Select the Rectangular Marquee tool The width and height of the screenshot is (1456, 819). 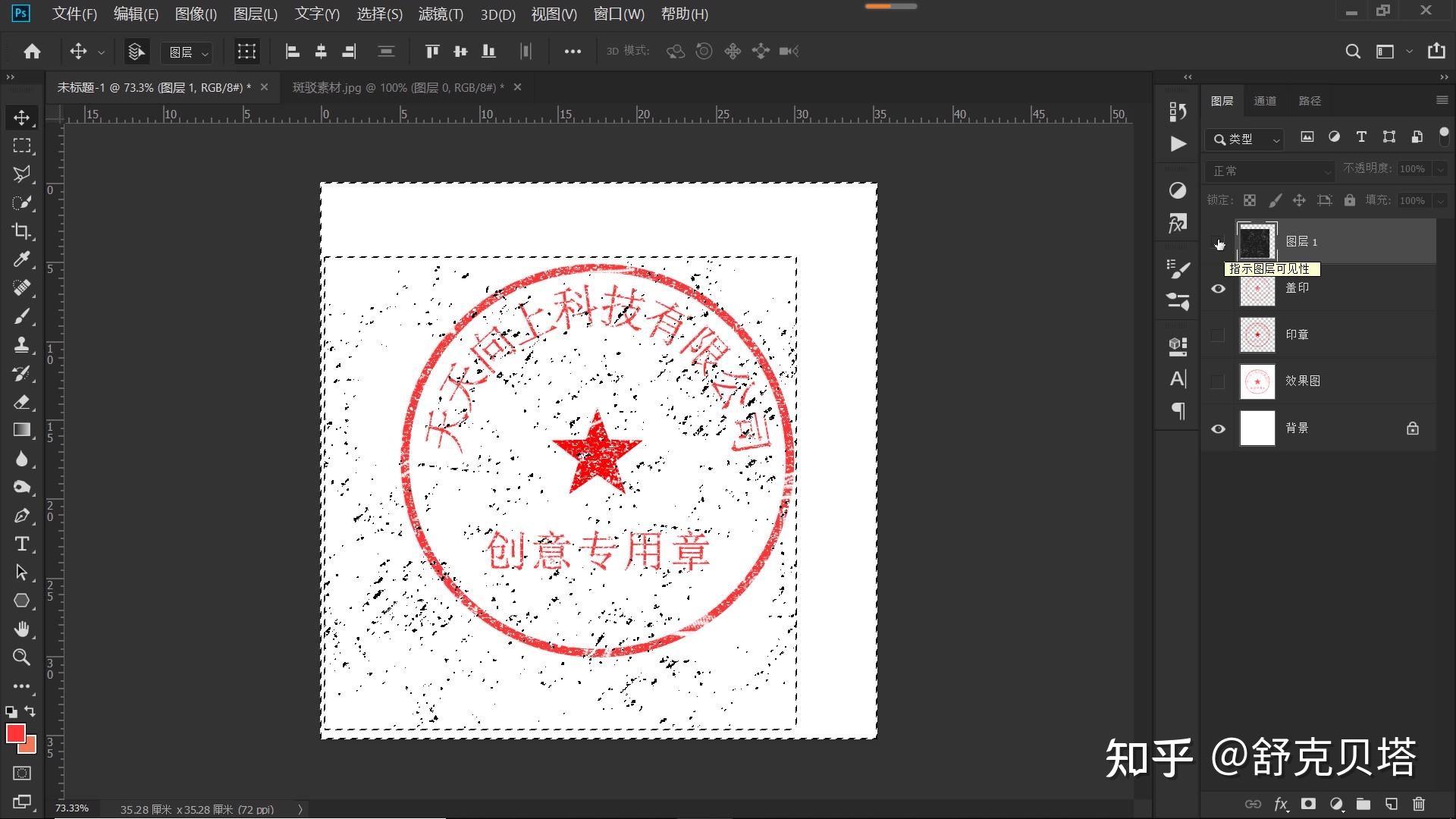(x=21, y=146)
